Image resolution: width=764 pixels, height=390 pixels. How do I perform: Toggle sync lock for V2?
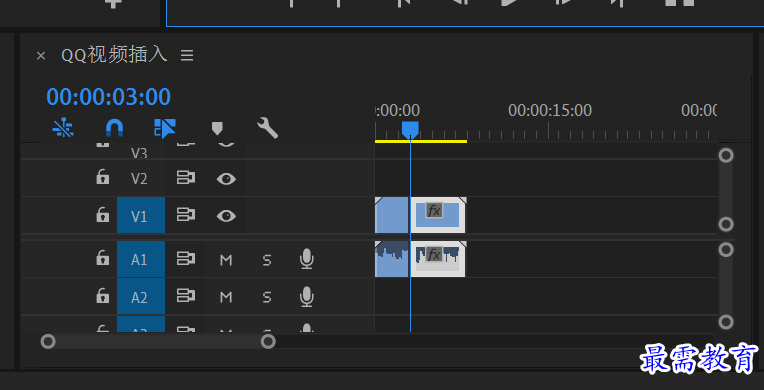[x=186, y=178]
